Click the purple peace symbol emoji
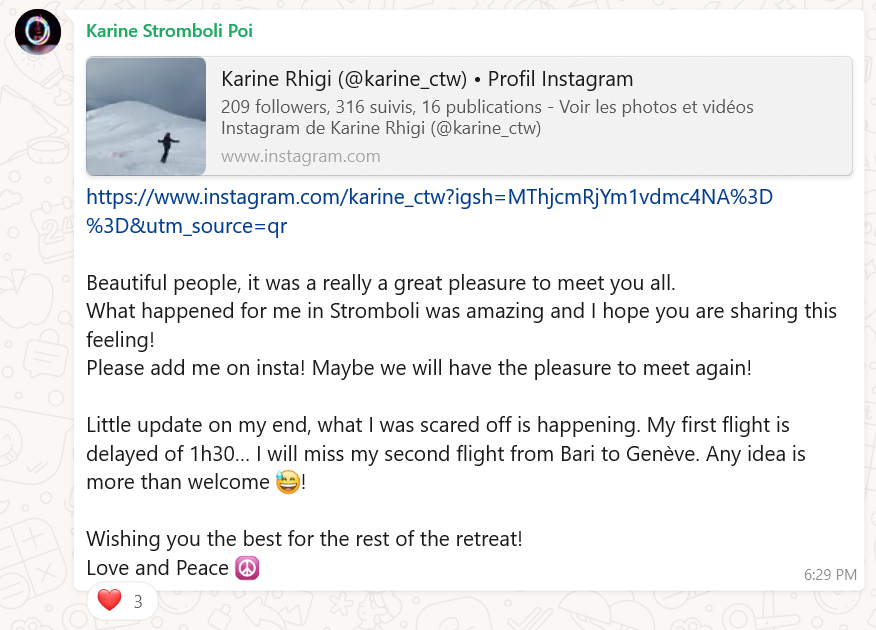Screen dimensions: 876x630 (246, 568)
